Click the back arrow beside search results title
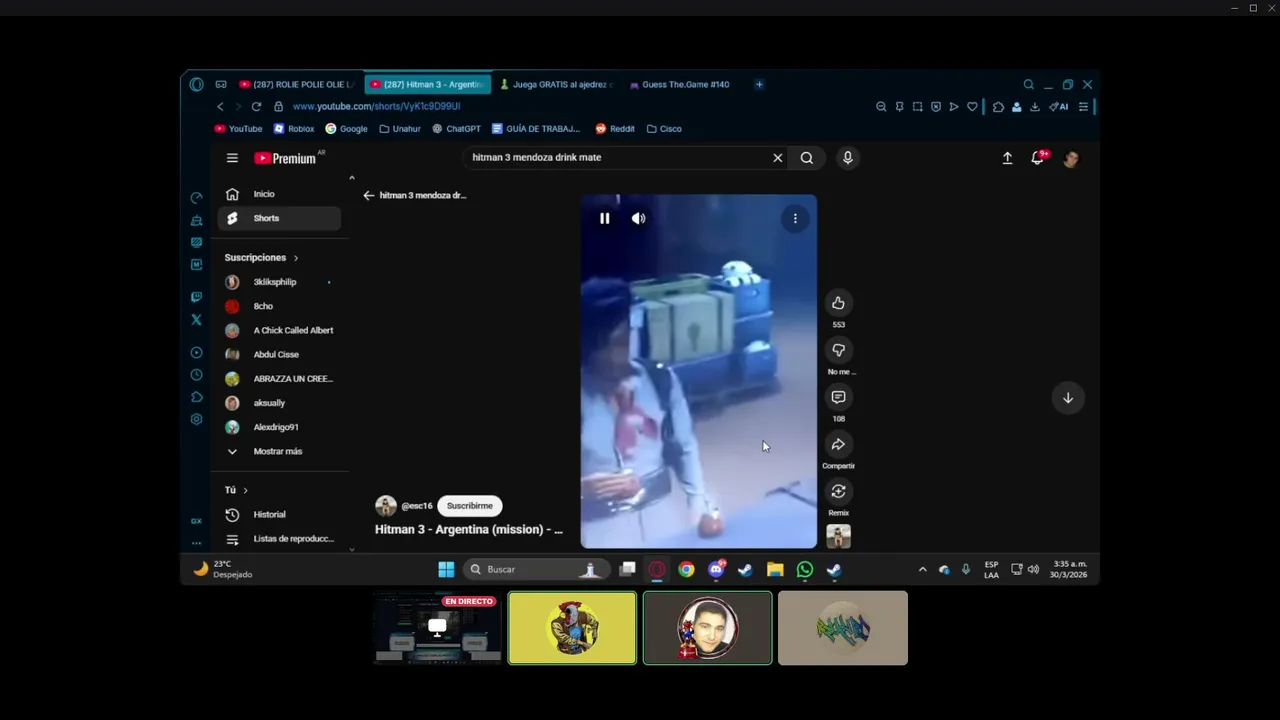This screenshot has width=1280, height=720. (369, 196)
